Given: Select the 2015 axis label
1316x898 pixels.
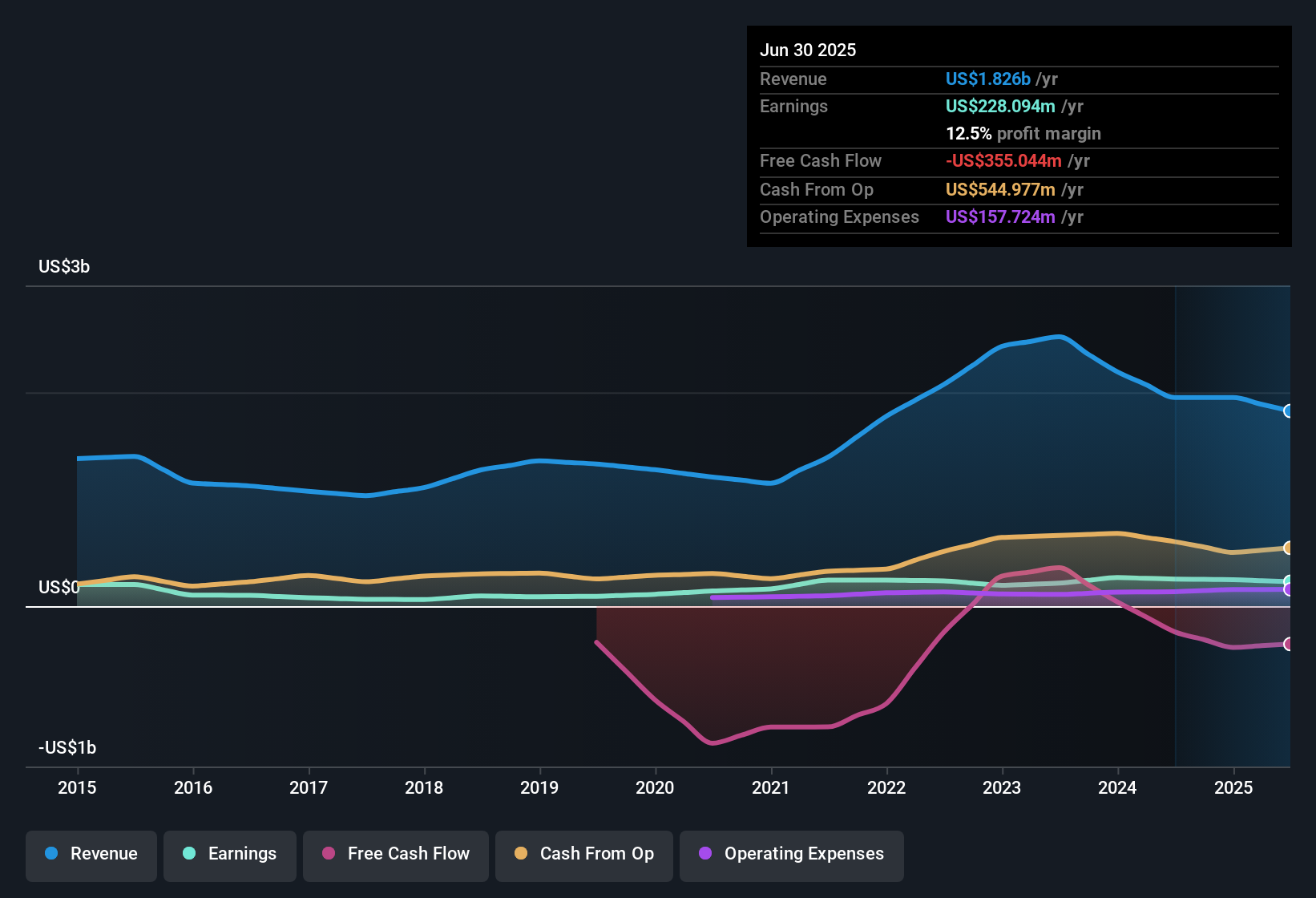Looking at the screenshot, I should pyautogui.click(x=77, y=788).
